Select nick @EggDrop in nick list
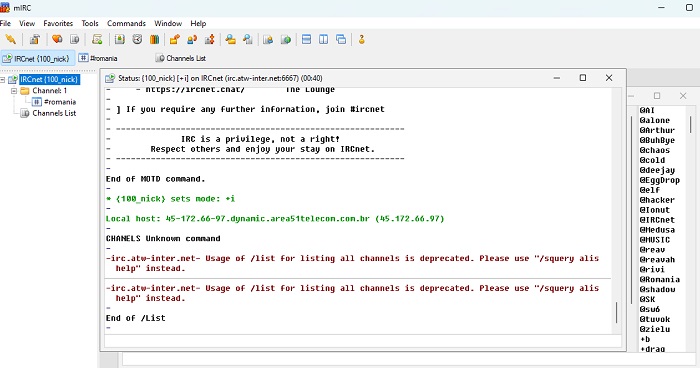 [659, 180]
